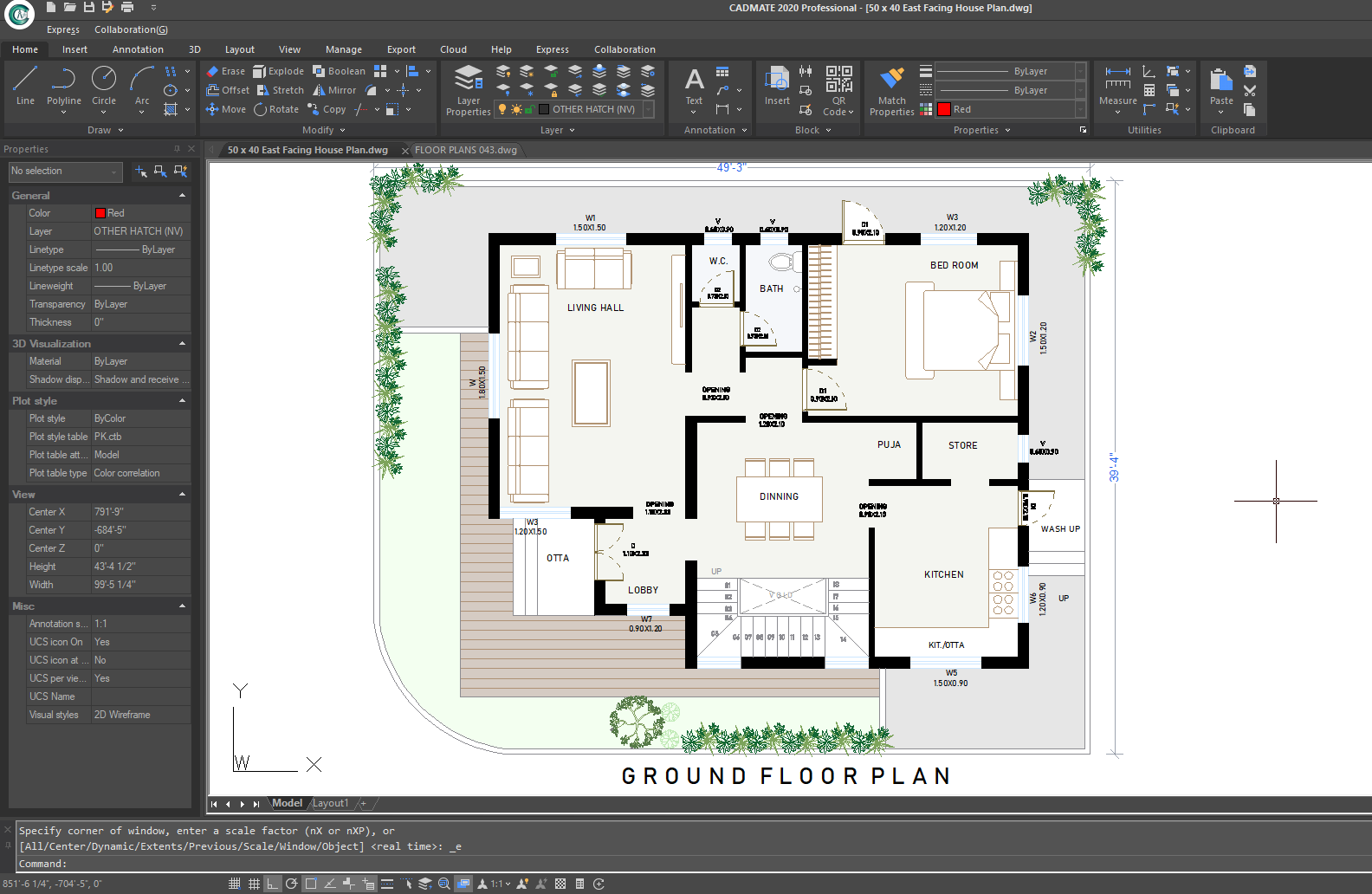
Task: Choose the Mirror tool
Action: pos(334,90)
